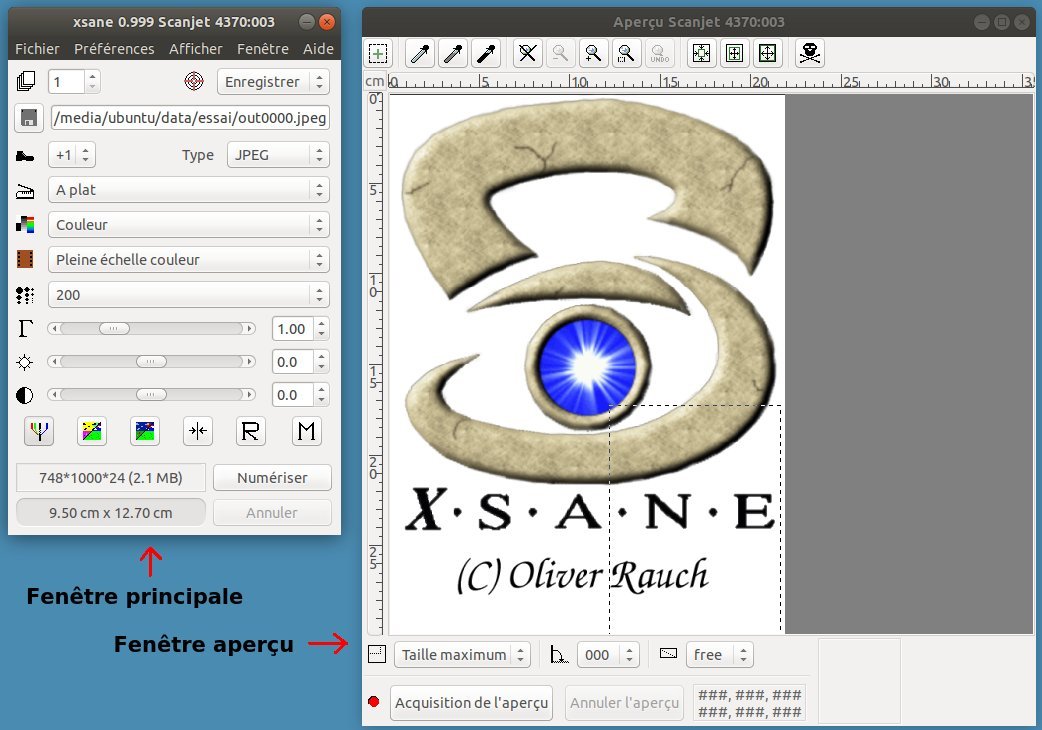Toggle the negative/invert arrows icon
The width and height of the screenshot is (1042, 730).
point(198,432)
